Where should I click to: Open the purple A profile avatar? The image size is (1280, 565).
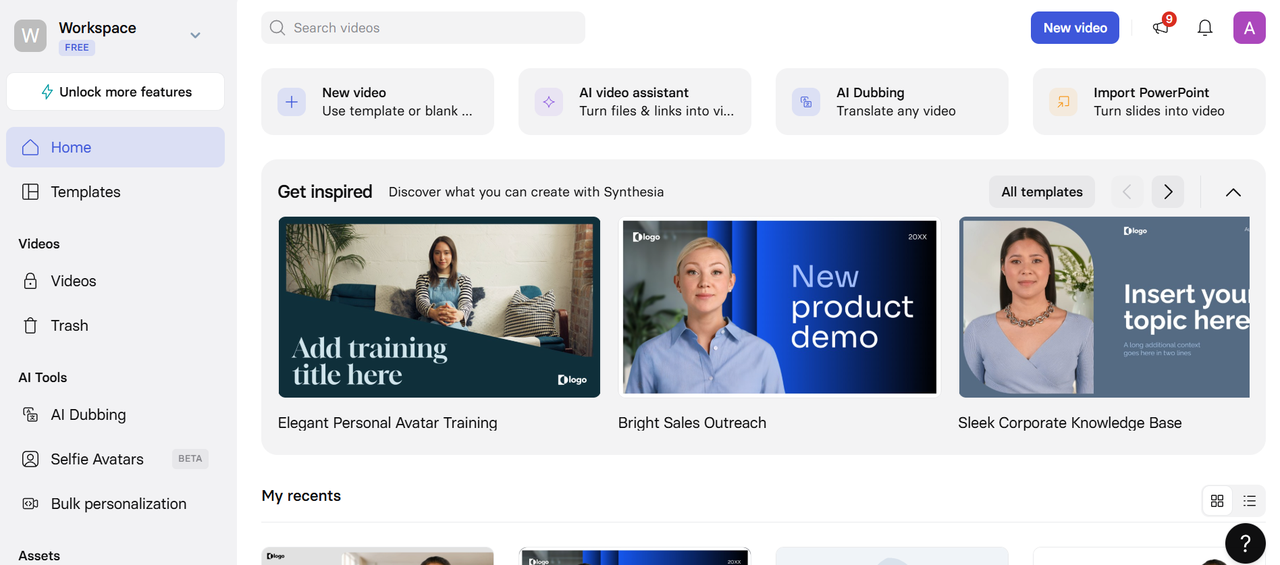pyautogui.click(x=1249, y=28)
